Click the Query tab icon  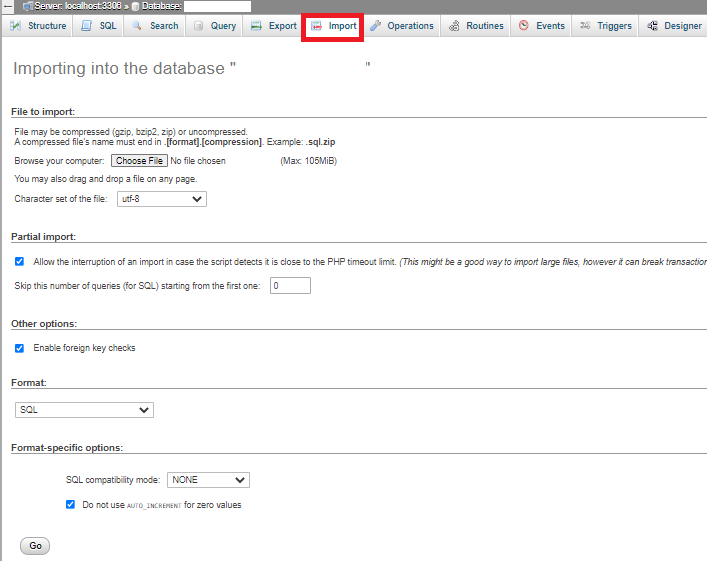197,26
